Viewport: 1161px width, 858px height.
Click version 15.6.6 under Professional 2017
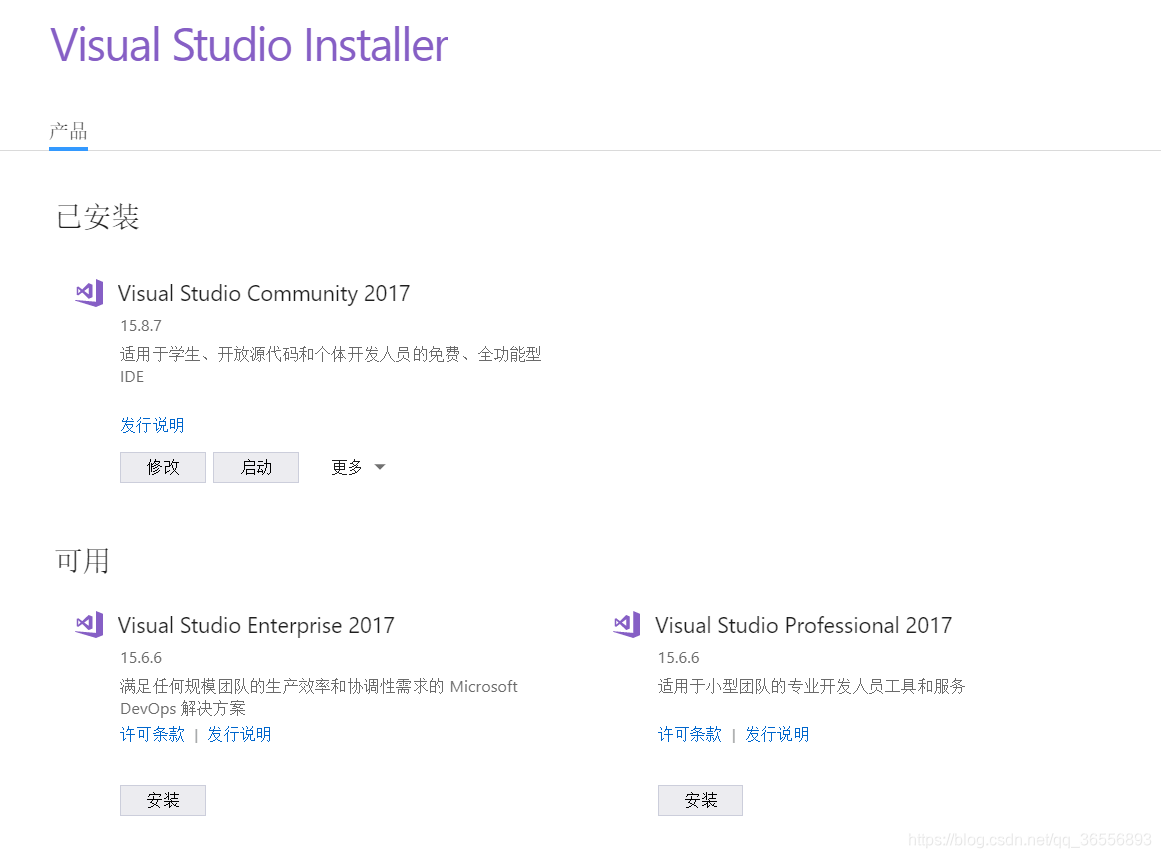678,658
